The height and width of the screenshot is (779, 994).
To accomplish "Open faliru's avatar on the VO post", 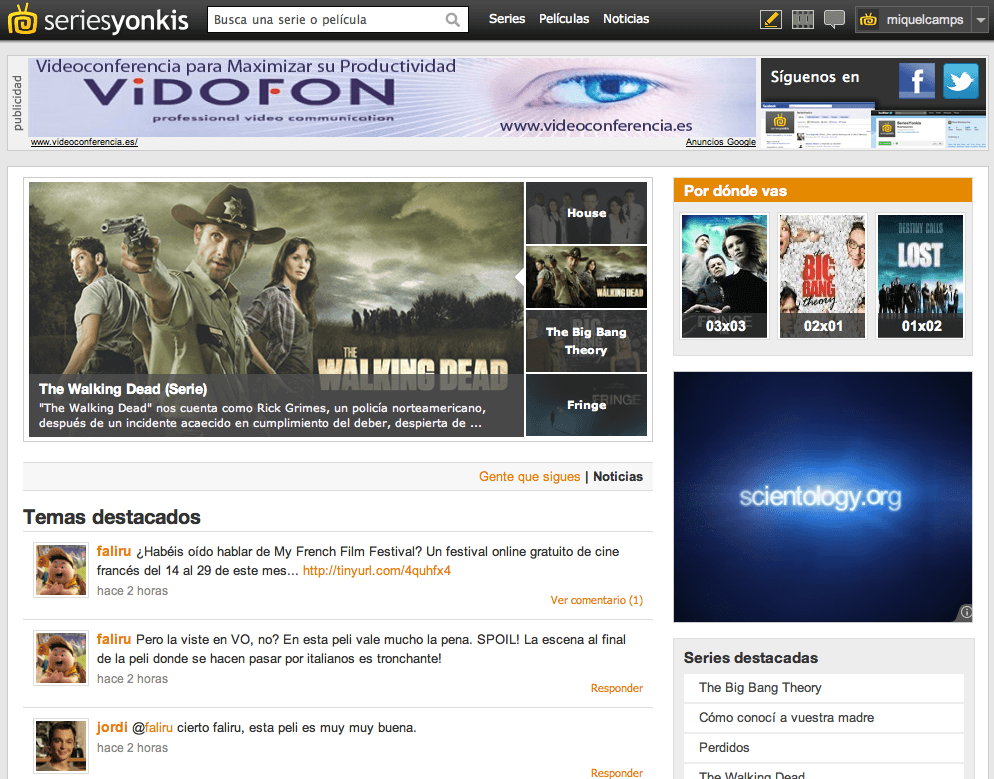I will pyautogui.click(x=61, y=658).
